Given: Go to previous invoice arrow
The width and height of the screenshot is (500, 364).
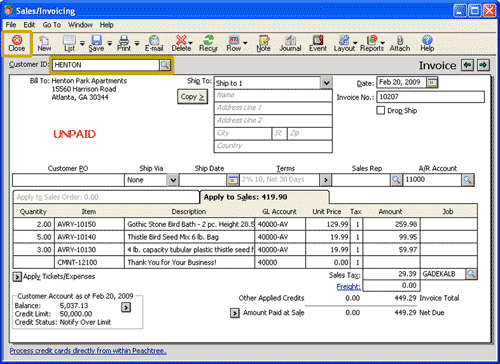Looking at the screenshot, I should (468, 65).
